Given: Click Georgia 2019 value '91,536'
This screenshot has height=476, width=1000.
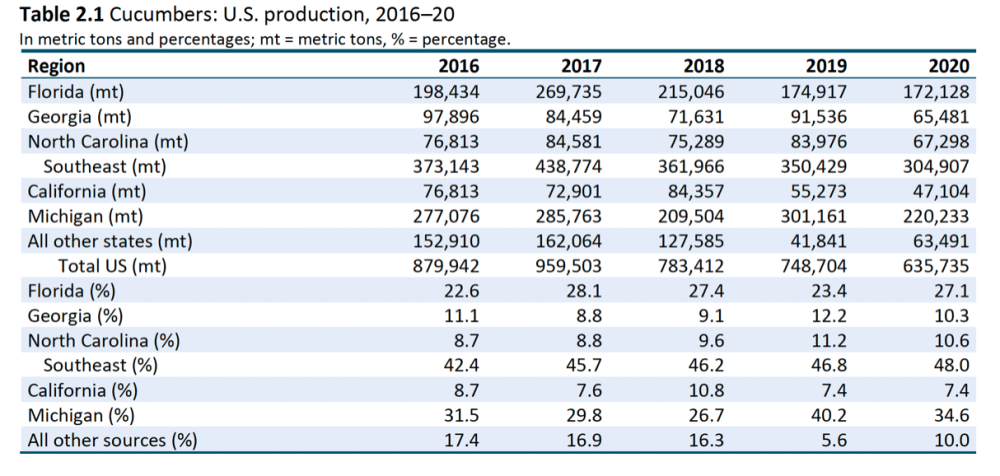Looking at the screenshot, I should tap(818, 117).
